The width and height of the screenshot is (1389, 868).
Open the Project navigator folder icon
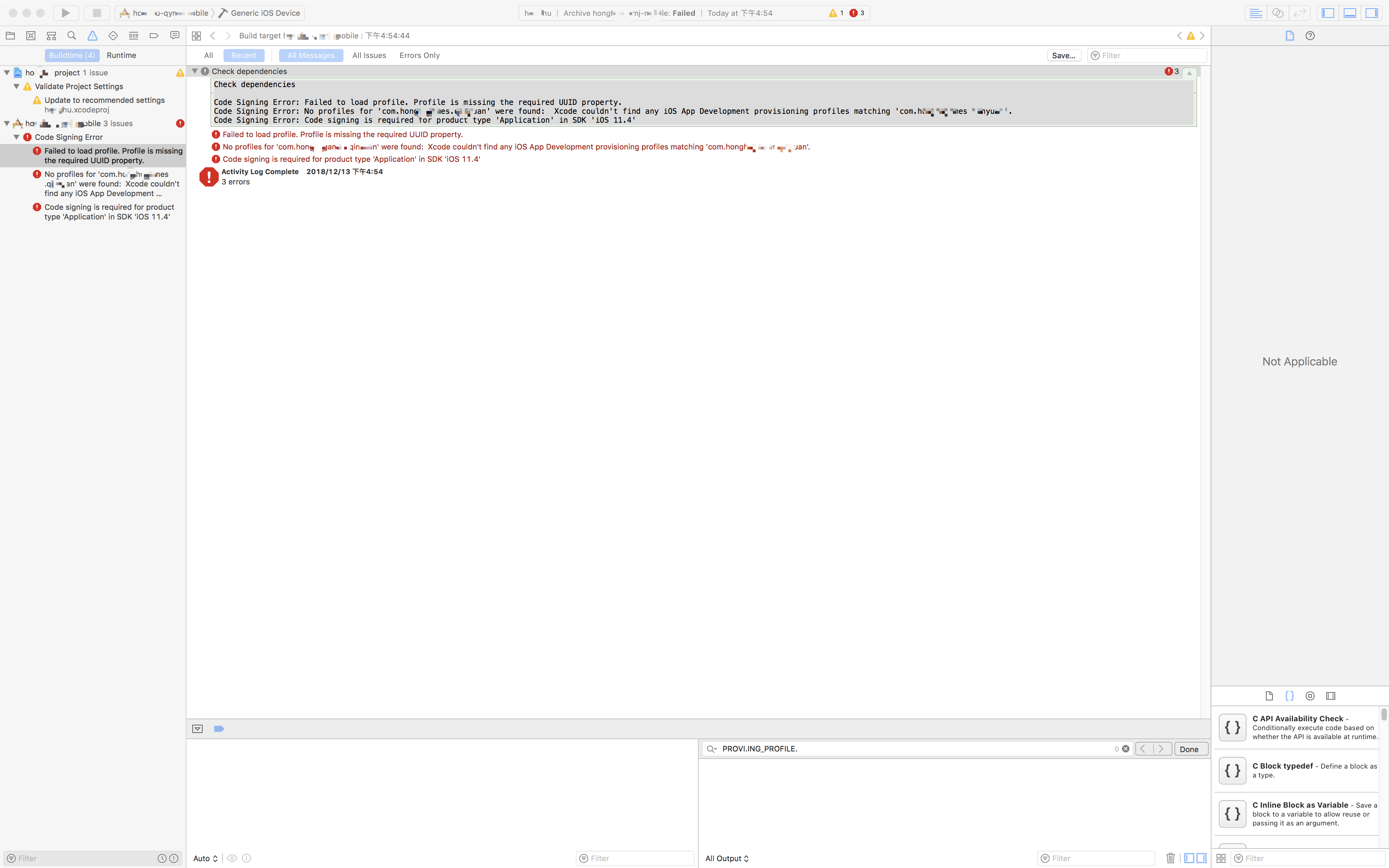click(x=10, y=36)
